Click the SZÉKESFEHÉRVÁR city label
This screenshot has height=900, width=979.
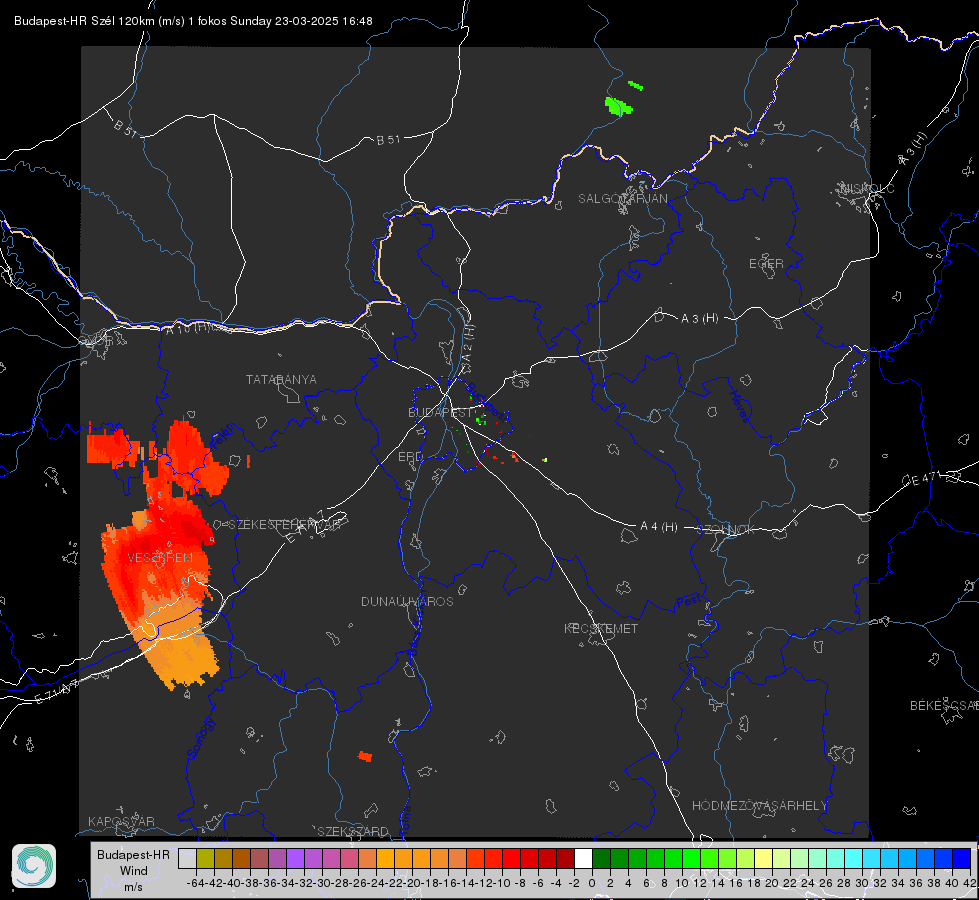pyautogui.click(x=284, y=525)
